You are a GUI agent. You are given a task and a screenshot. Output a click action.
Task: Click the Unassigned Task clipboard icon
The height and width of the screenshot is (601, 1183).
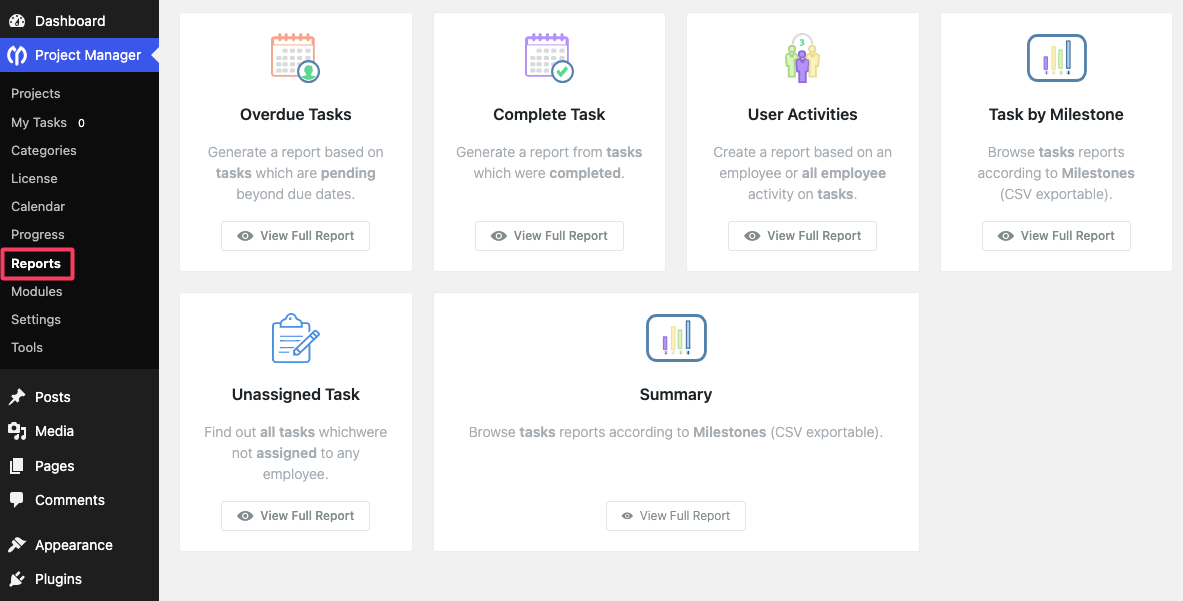(295, 338)
